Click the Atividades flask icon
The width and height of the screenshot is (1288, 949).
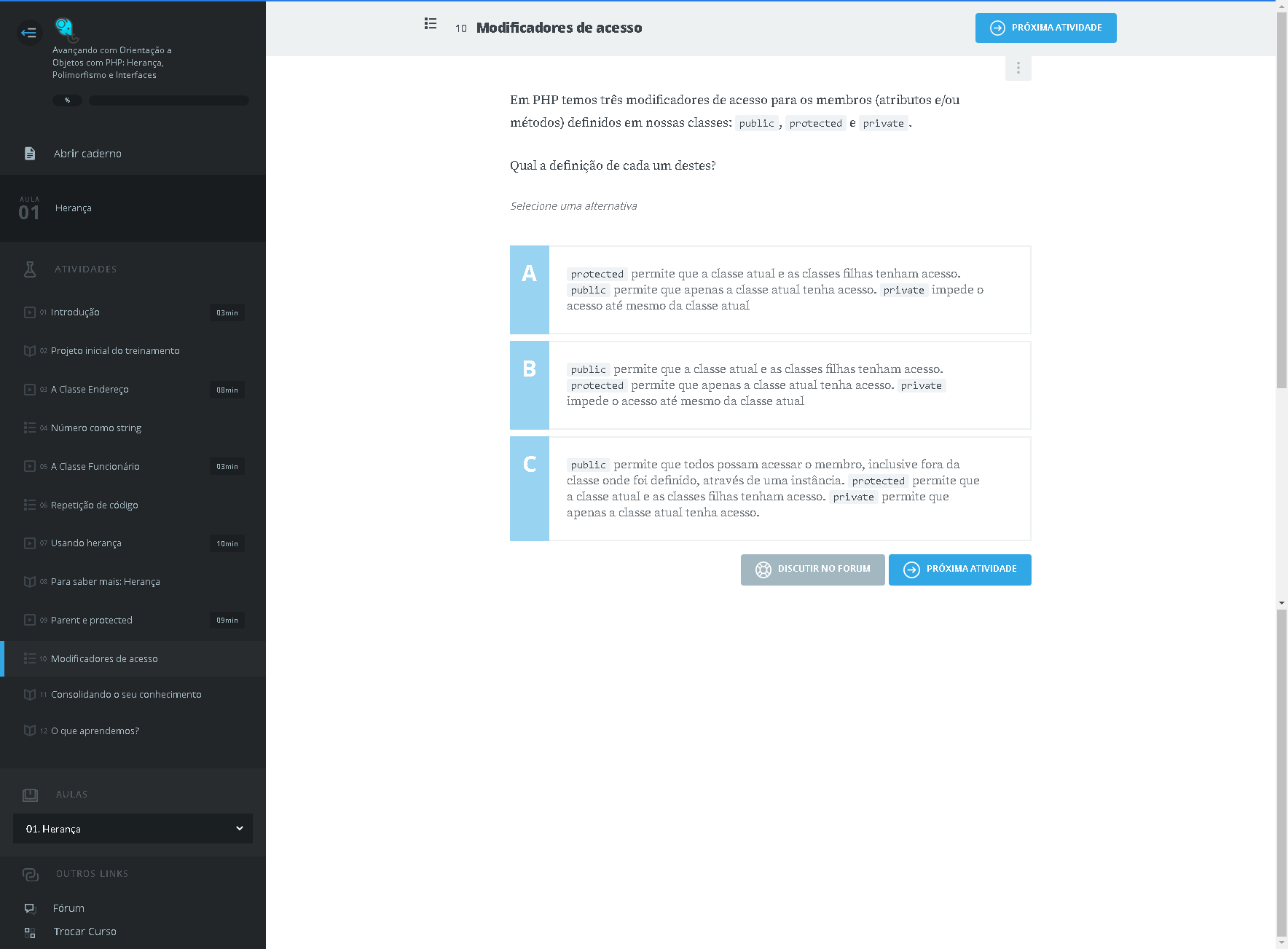(30, 269)
